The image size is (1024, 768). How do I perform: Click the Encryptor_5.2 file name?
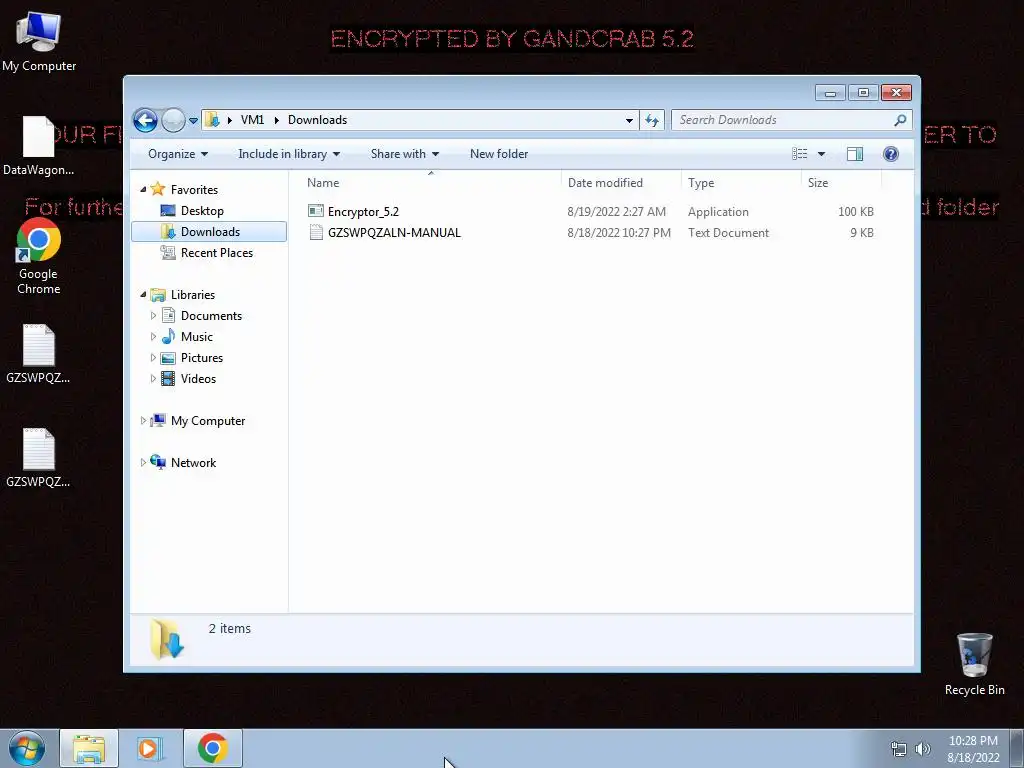tap(363, 212)
